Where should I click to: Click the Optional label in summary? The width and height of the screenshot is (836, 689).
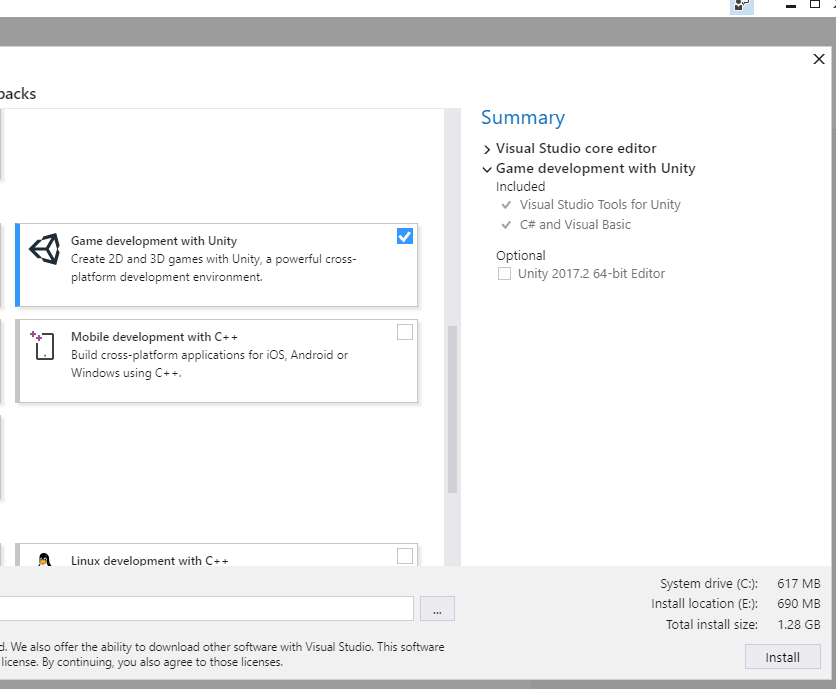click(x=521, y=255)
